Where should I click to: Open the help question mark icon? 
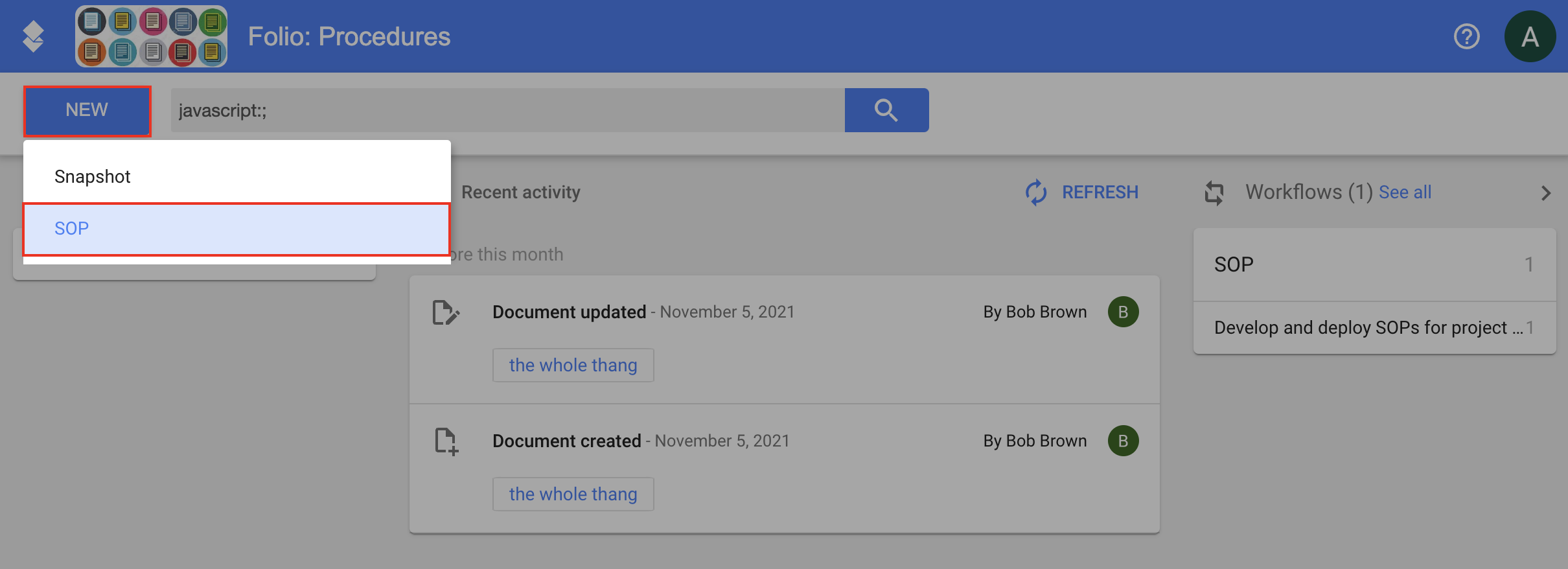(x=1466, y=36)
